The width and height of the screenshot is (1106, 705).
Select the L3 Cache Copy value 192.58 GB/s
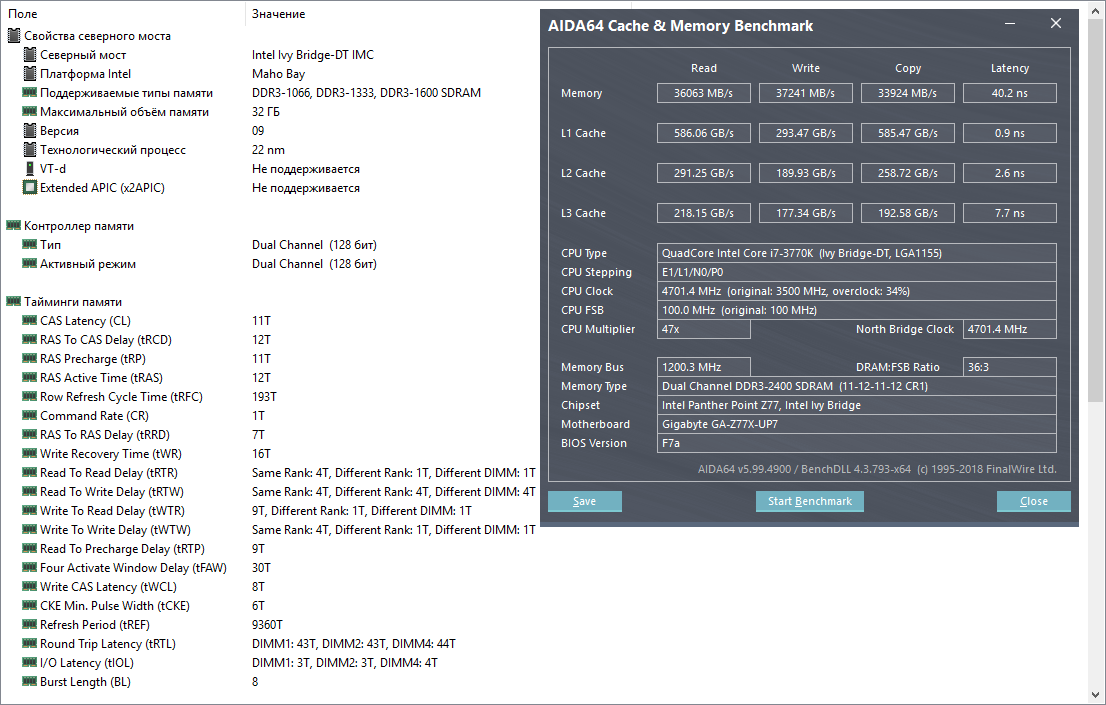point(908,213)
